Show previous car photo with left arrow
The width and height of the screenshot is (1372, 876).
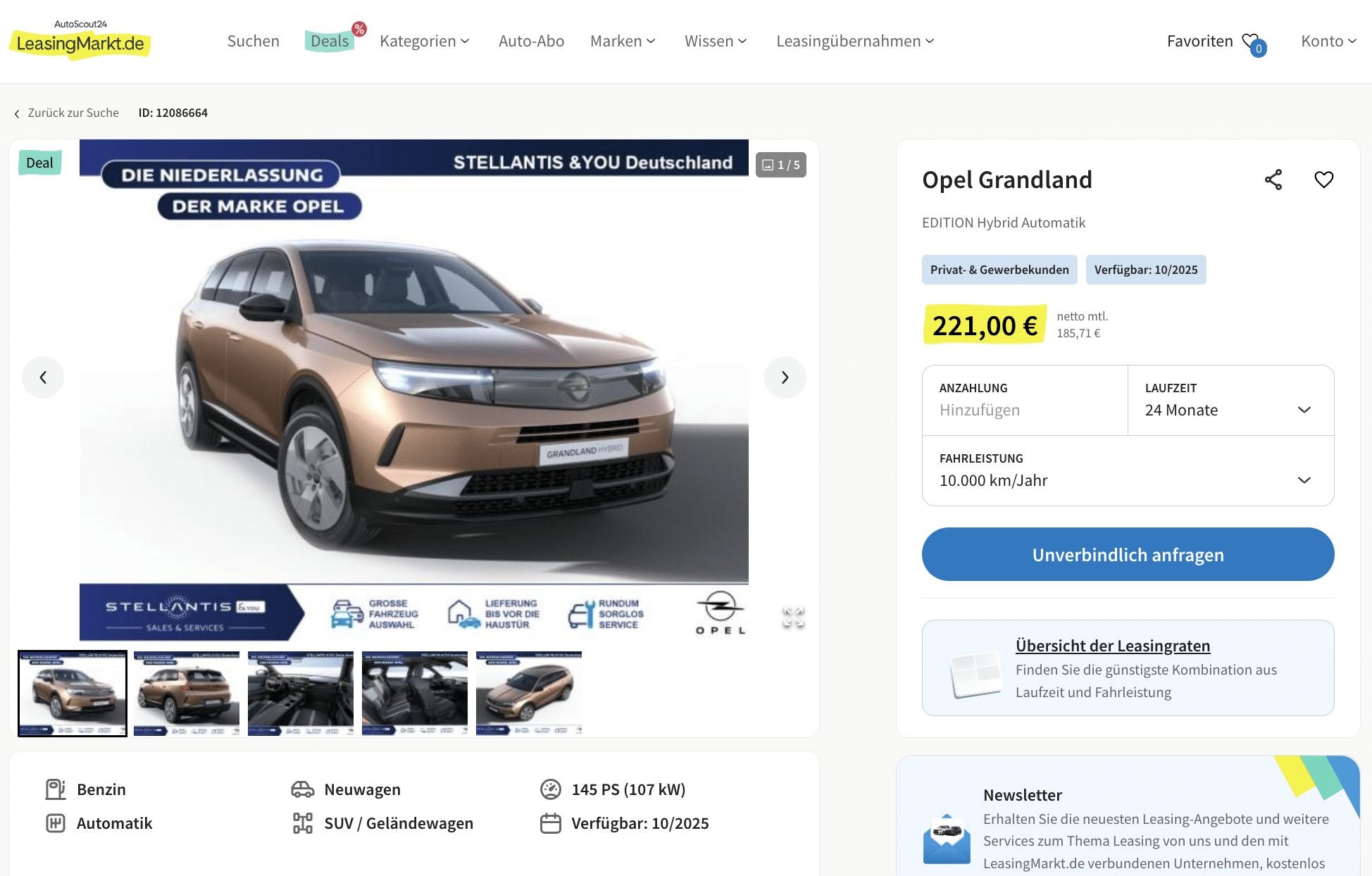coord(43,377)
